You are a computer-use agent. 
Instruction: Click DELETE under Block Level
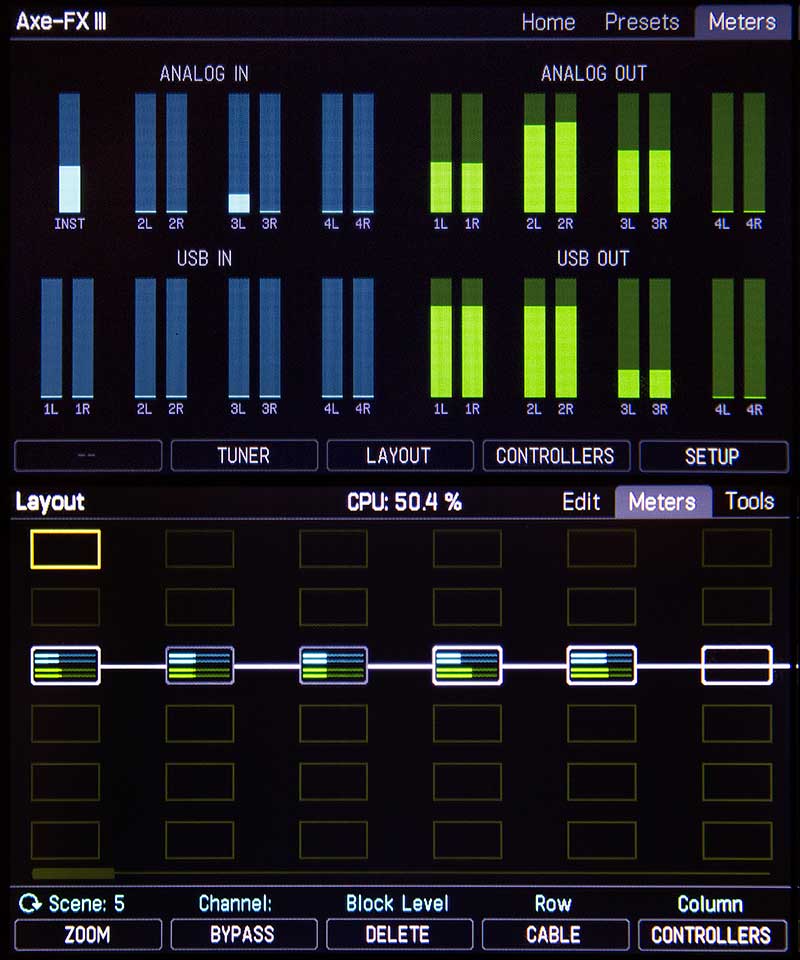click(399, 934)
